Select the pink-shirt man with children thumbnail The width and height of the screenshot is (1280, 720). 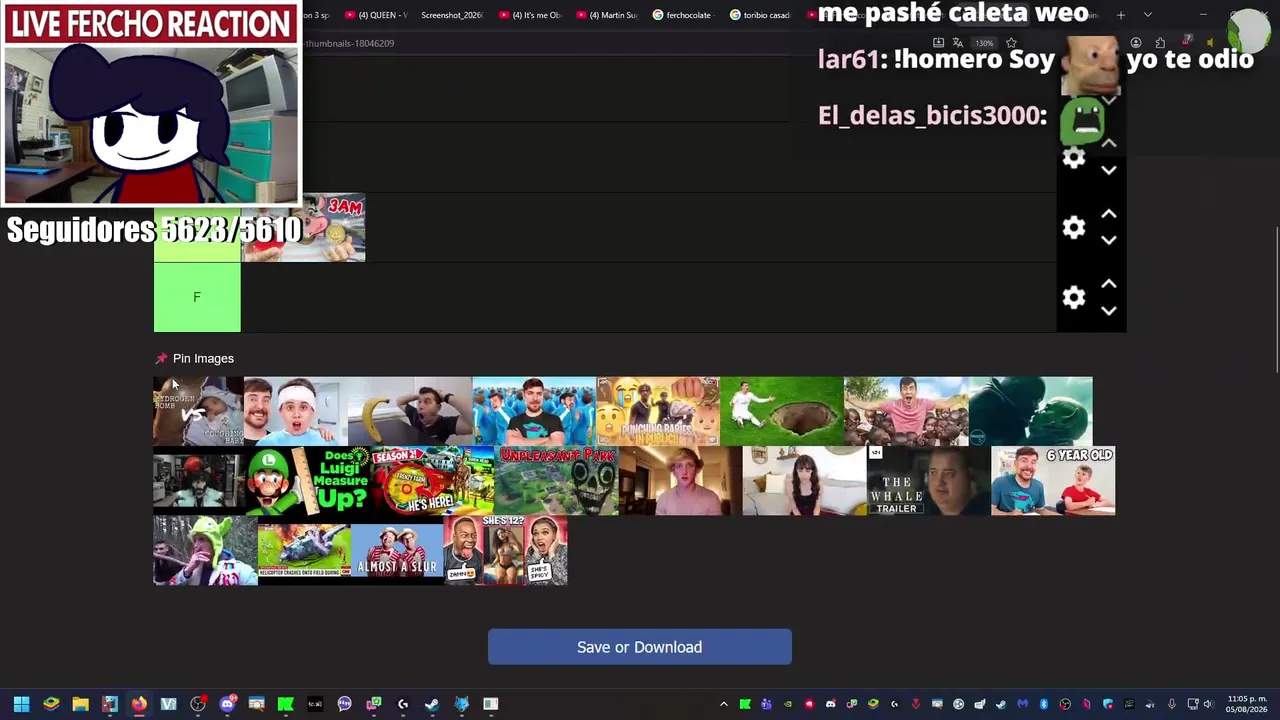pyautogui.click(x=906, y=411)
